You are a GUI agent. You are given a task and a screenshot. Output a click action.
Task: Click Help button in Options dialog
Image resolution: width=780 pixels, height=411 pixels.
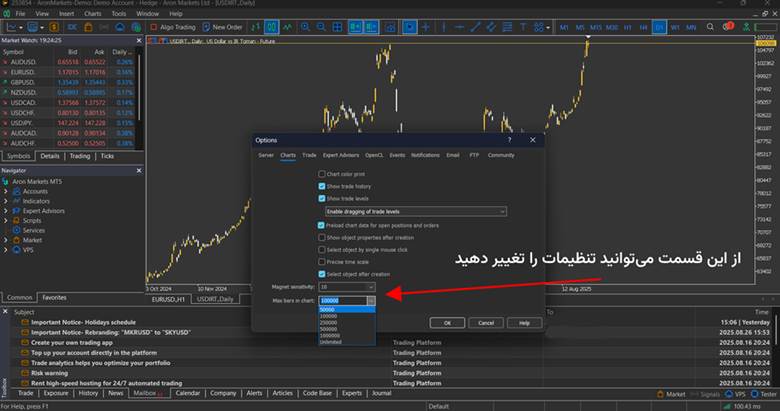(524, 323)
